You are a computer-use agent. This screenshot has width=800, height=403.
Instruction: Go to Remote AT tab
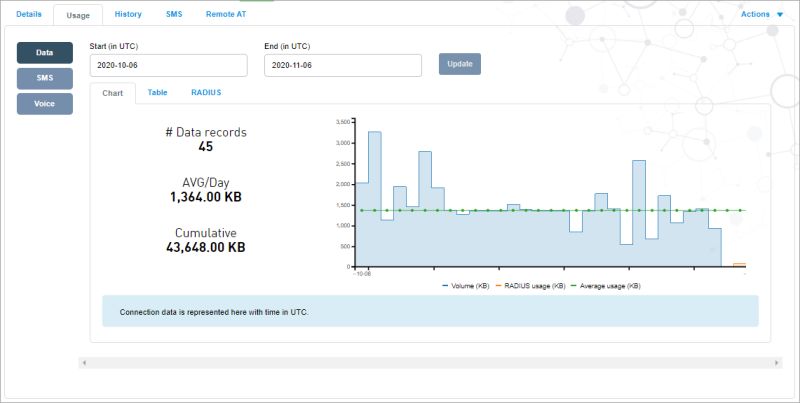click(x=226, y=14)
